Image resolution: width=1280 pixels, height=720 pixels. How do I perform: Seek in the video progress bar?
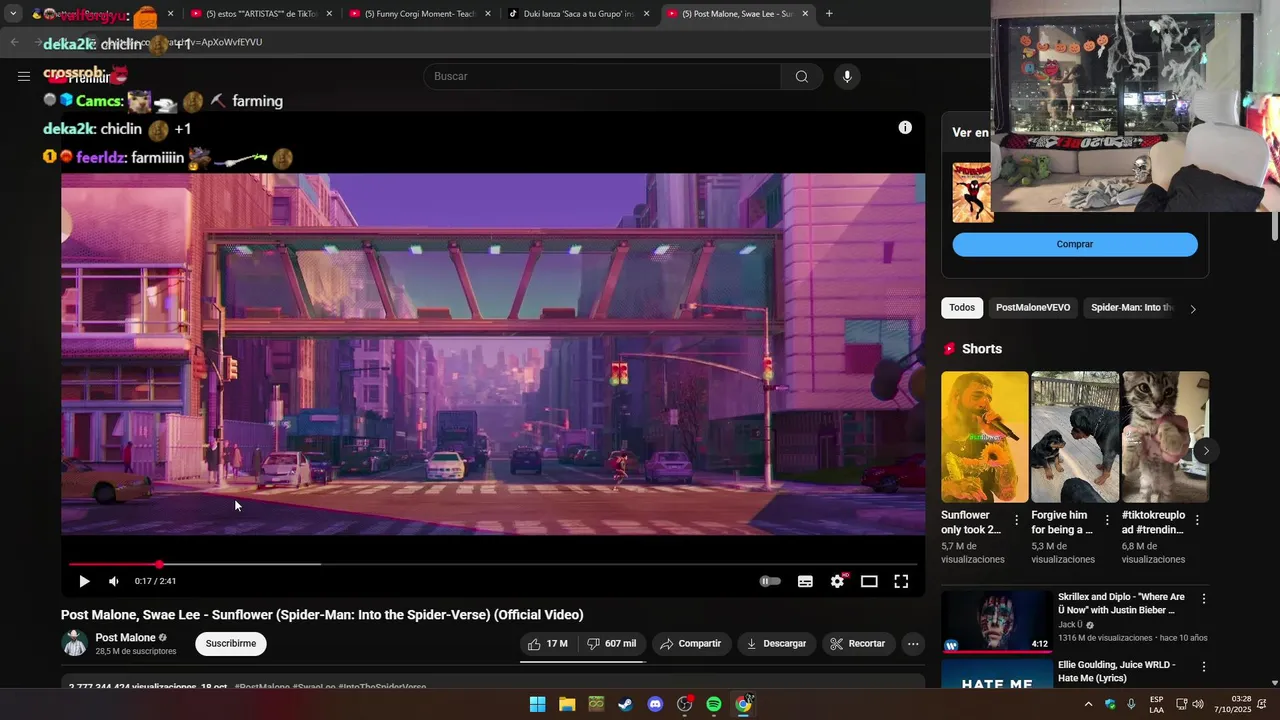pyautogui.click(x=493, y=564)
